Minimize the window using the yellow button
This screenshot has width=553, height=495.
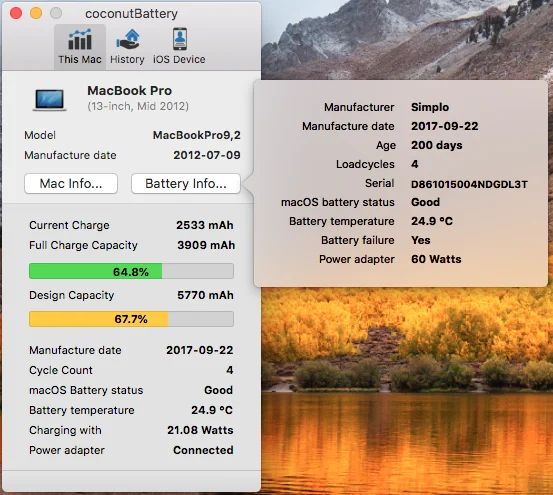(36, 13)
